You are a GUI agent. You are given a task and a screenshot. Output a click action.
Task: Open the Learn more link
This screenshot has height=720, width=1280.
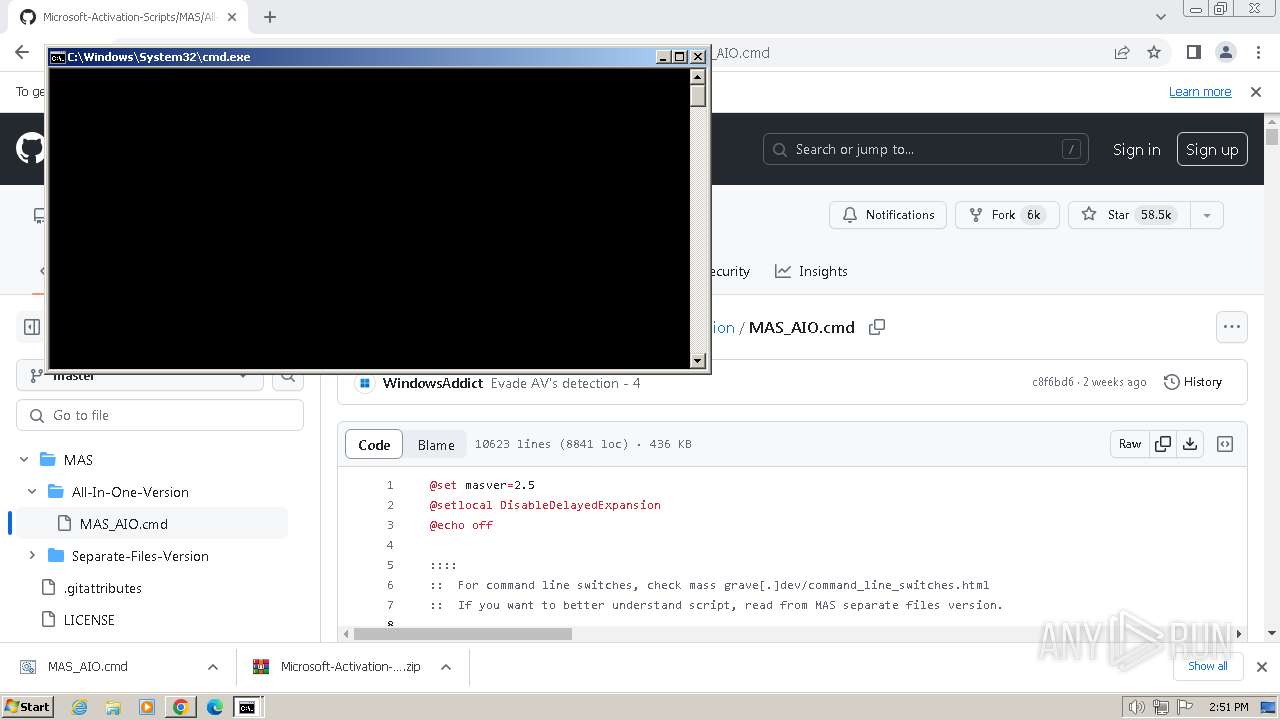coord(1200,92)
